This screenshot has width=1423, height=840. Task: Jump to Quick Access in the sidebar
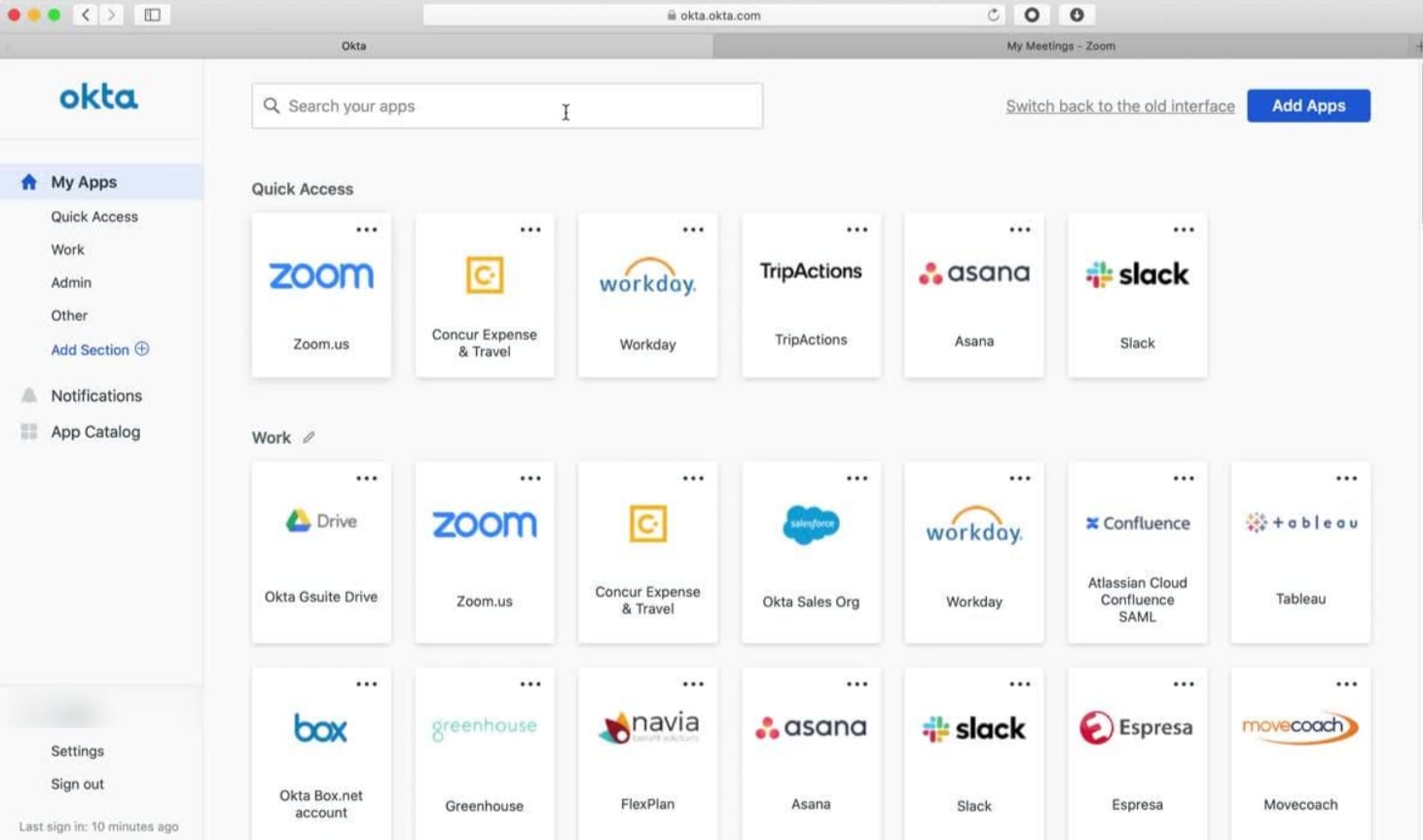(94, 217)
